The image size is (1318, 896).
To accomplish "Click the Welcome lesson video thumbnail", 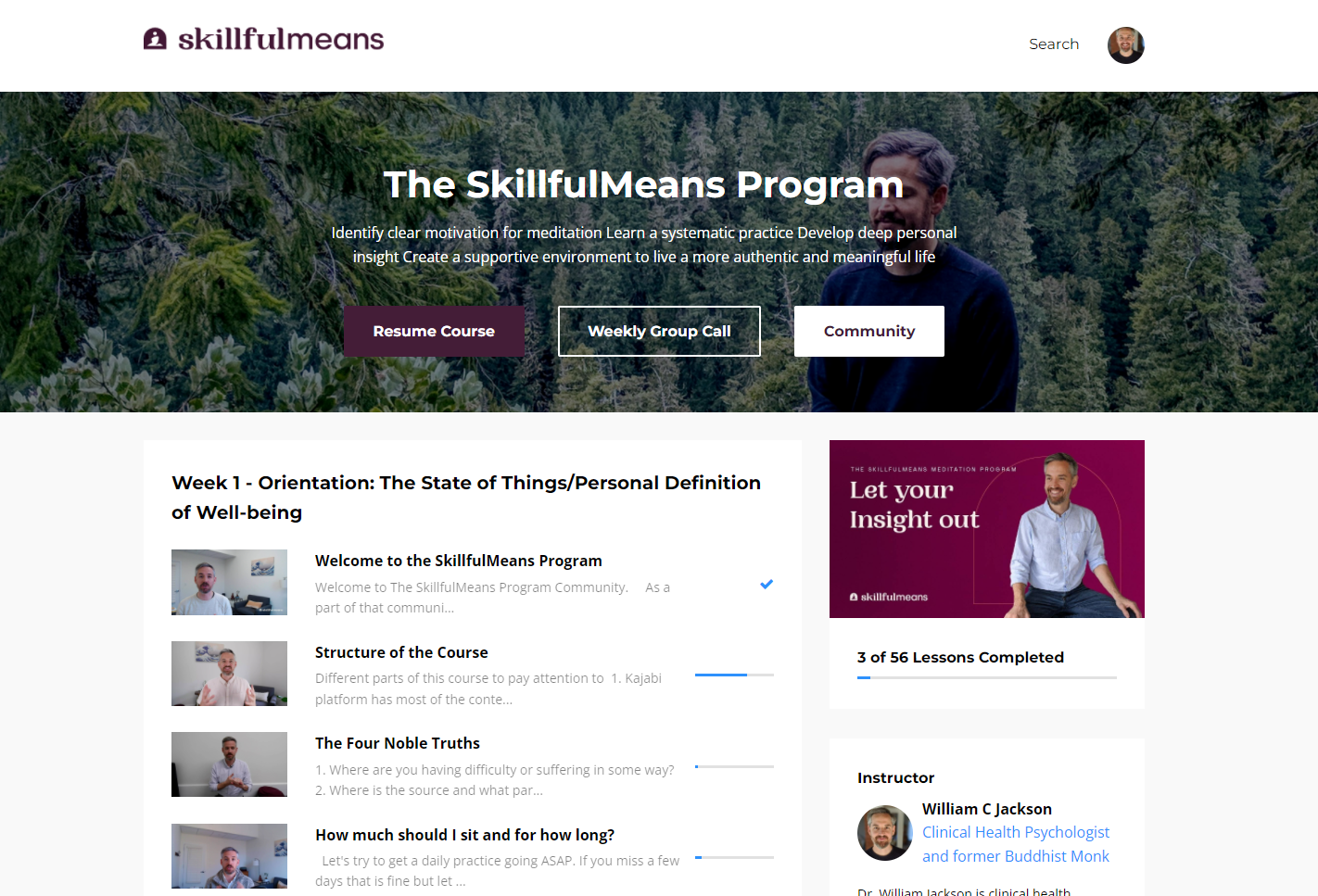I will pos(229,582).
